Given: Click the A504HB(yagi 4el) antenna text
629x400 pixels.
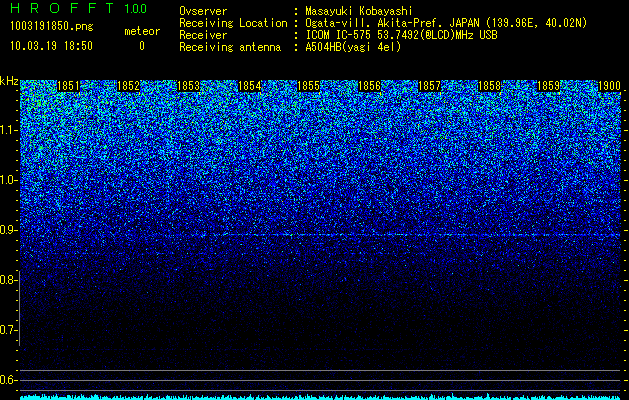Looking at the screenshot, I should point(353,47).
